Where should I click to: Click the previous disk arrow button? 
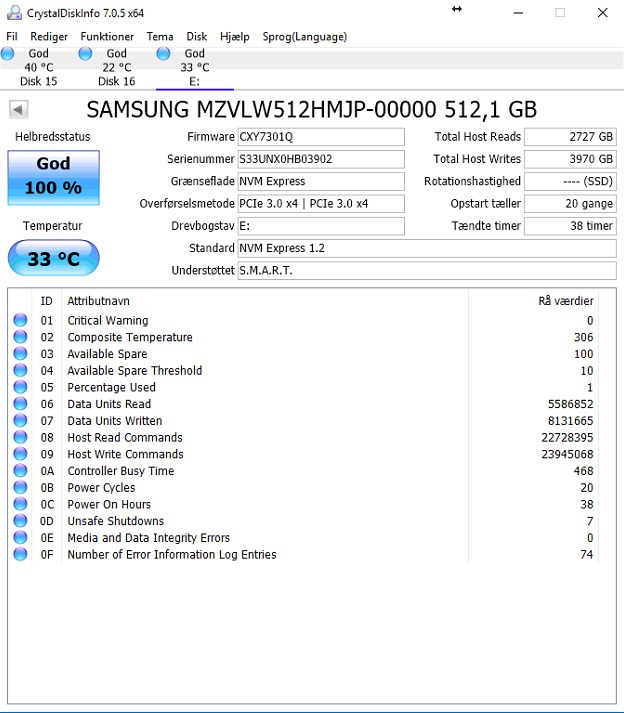(x=19, y=110)
